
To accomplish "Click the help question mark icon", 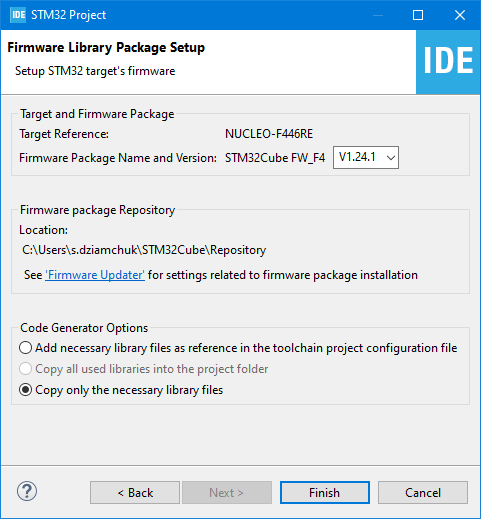I will (27, 491).
